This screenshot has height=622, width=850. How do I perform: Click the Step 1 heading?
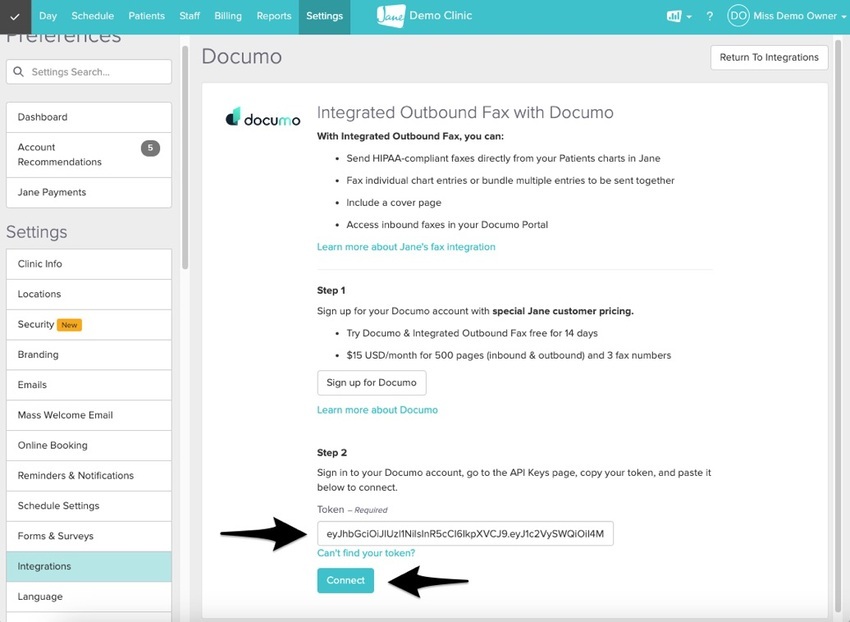tap(331, 290)
